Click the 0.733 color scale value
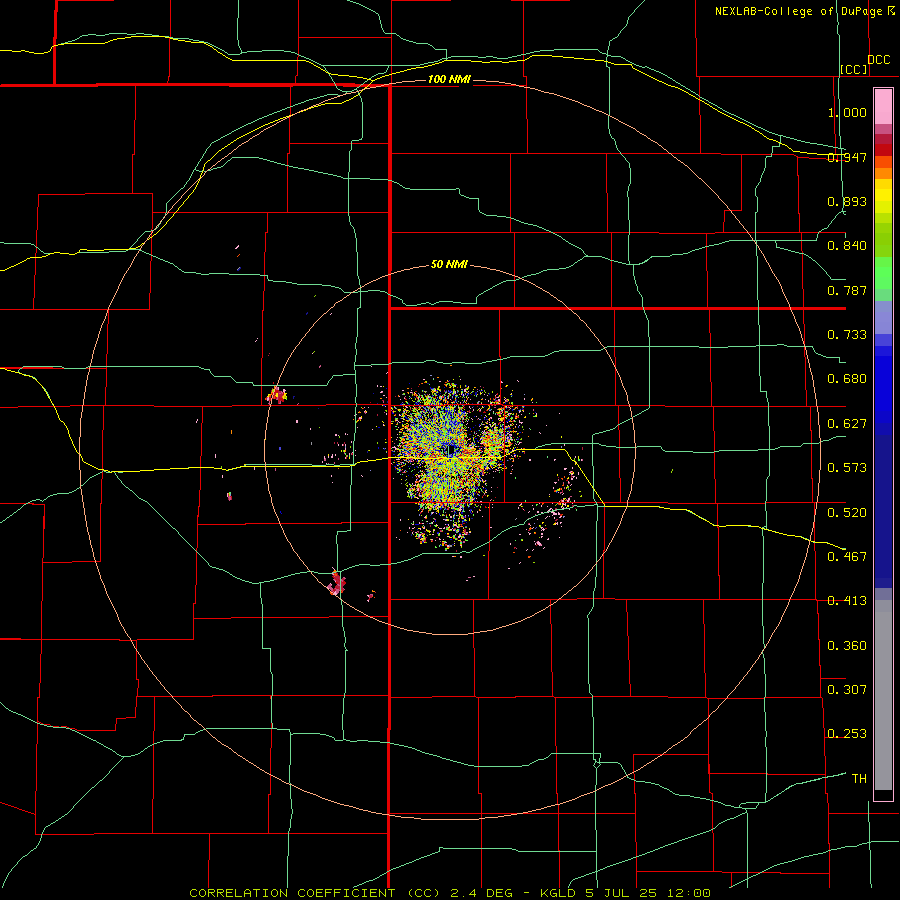 point(847,335)
